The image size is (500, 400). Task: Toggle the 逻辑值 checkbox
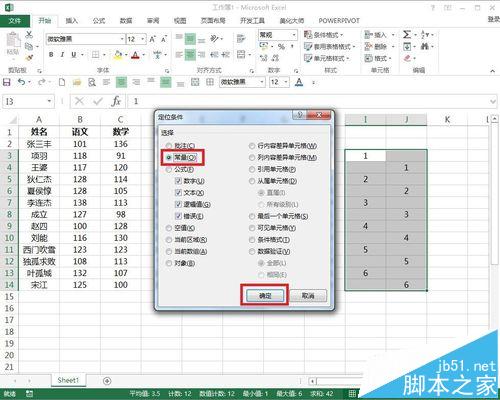tap(193, 204)
